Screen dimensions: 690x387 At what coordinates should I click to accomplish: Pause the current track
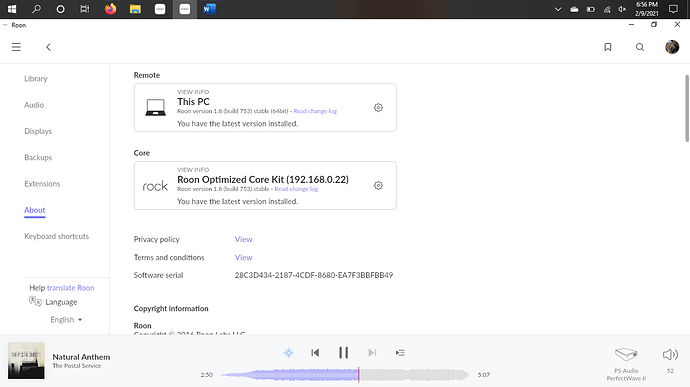pyautogui.click(x=343, y=353)
